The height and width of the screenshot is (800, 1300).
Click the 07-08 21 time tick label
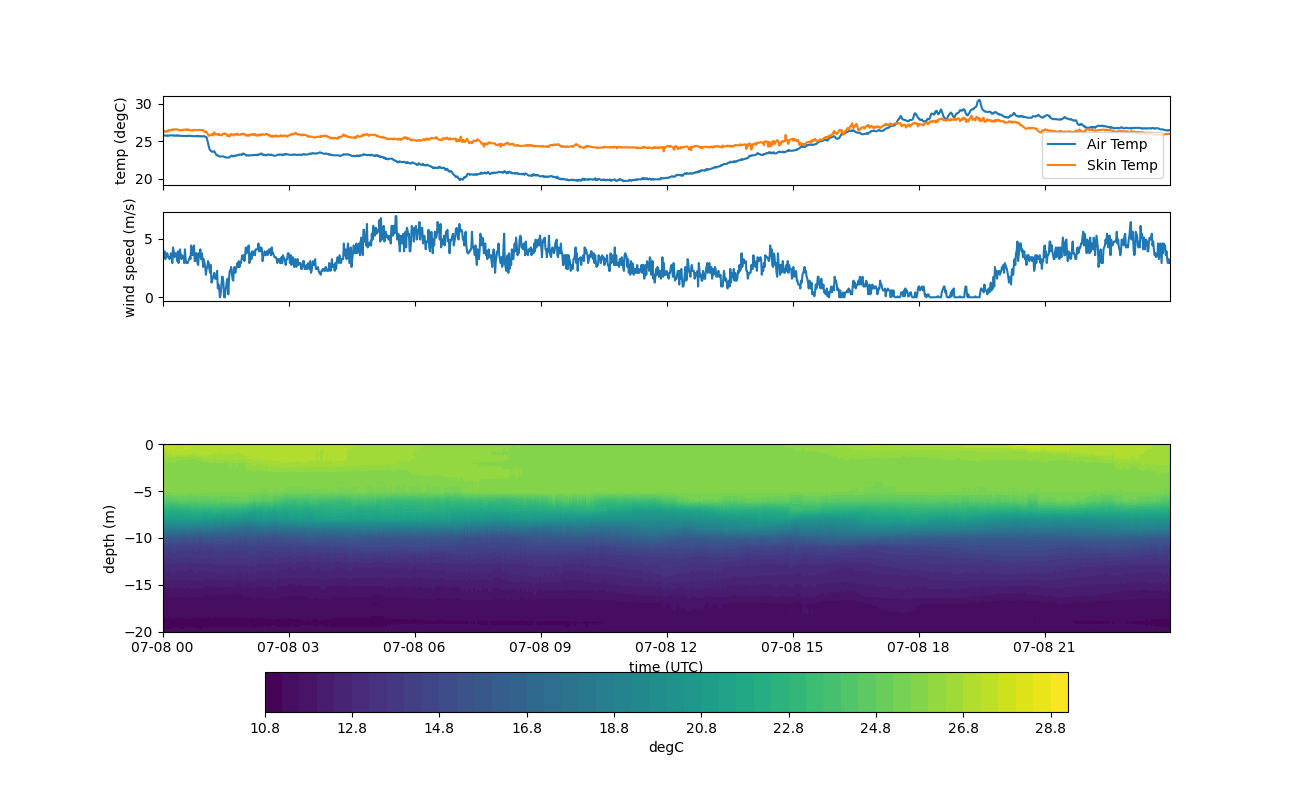[x=1045, y=648]
